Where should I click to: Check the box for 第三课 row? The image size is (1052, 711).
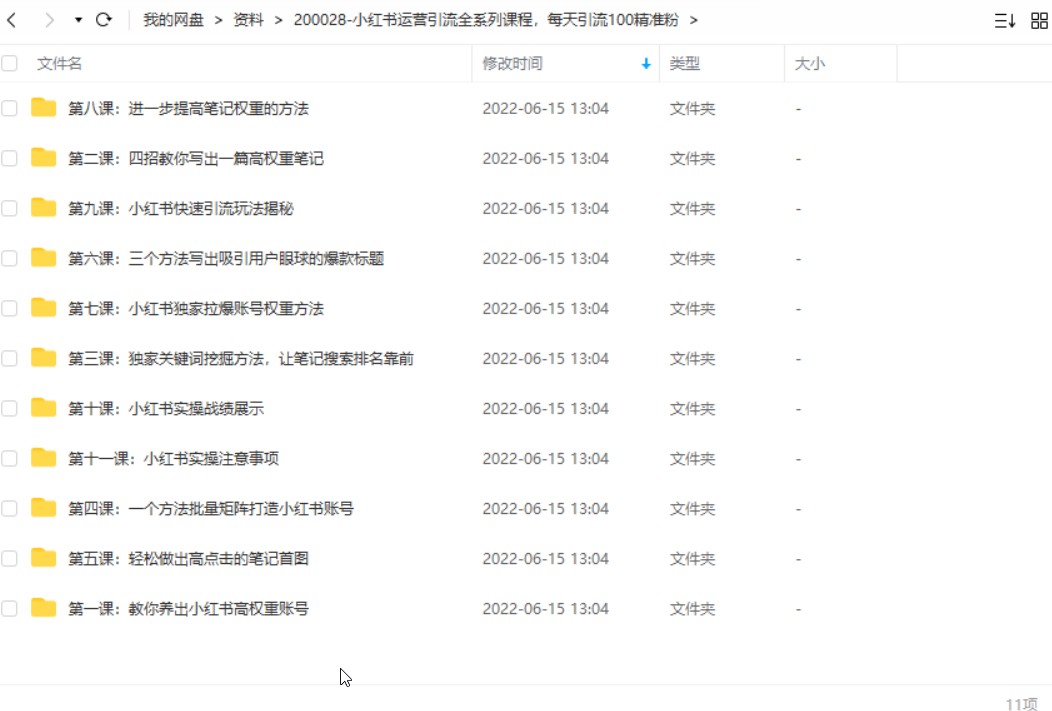[9, 358]
